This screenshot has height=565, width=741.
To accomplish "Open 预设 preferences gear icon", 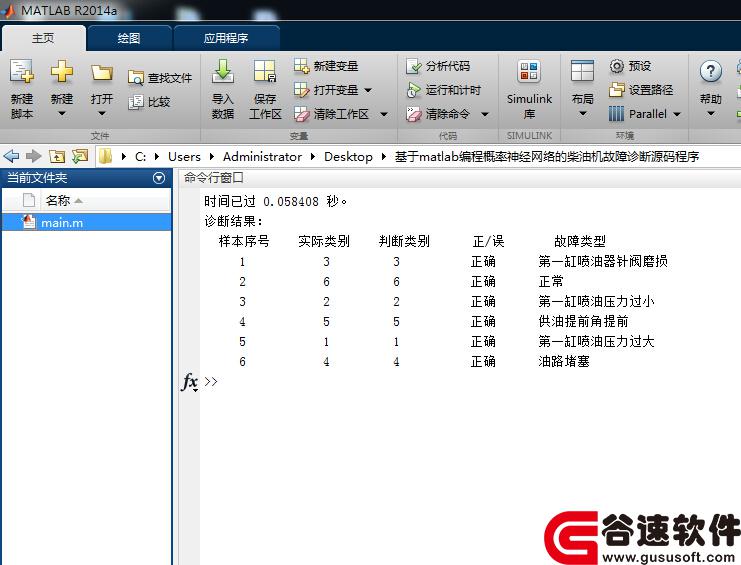I will pos(617,66).
